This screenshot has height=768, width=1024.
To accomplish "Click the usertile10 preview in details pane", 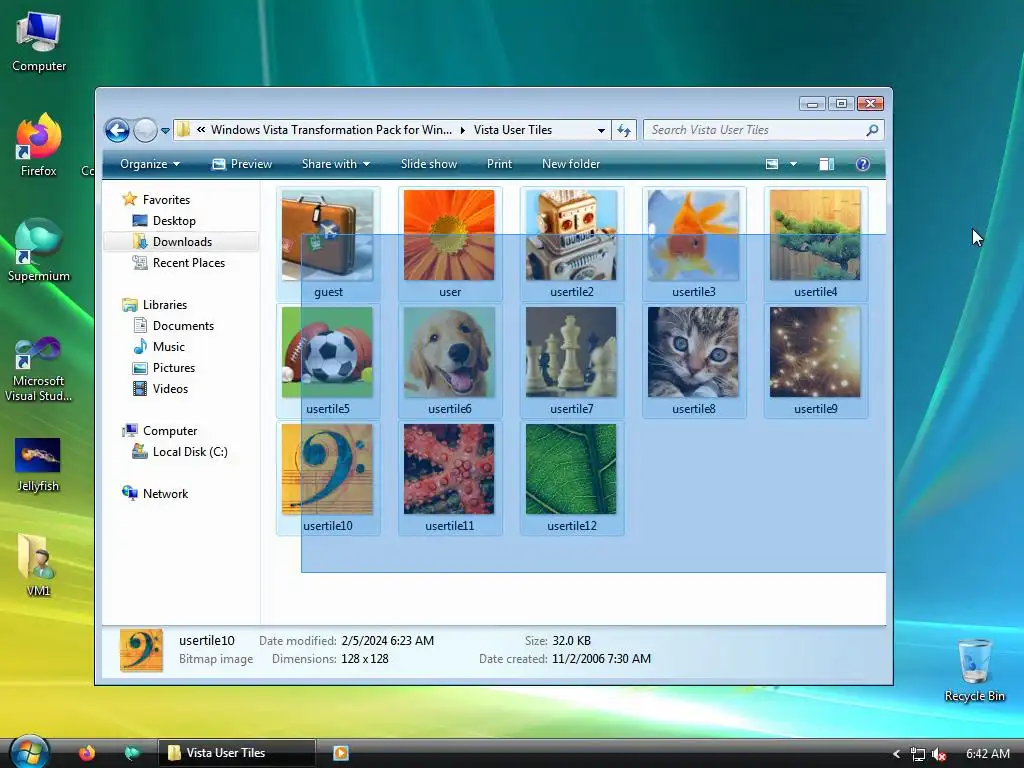I will [x=141, y=650].
